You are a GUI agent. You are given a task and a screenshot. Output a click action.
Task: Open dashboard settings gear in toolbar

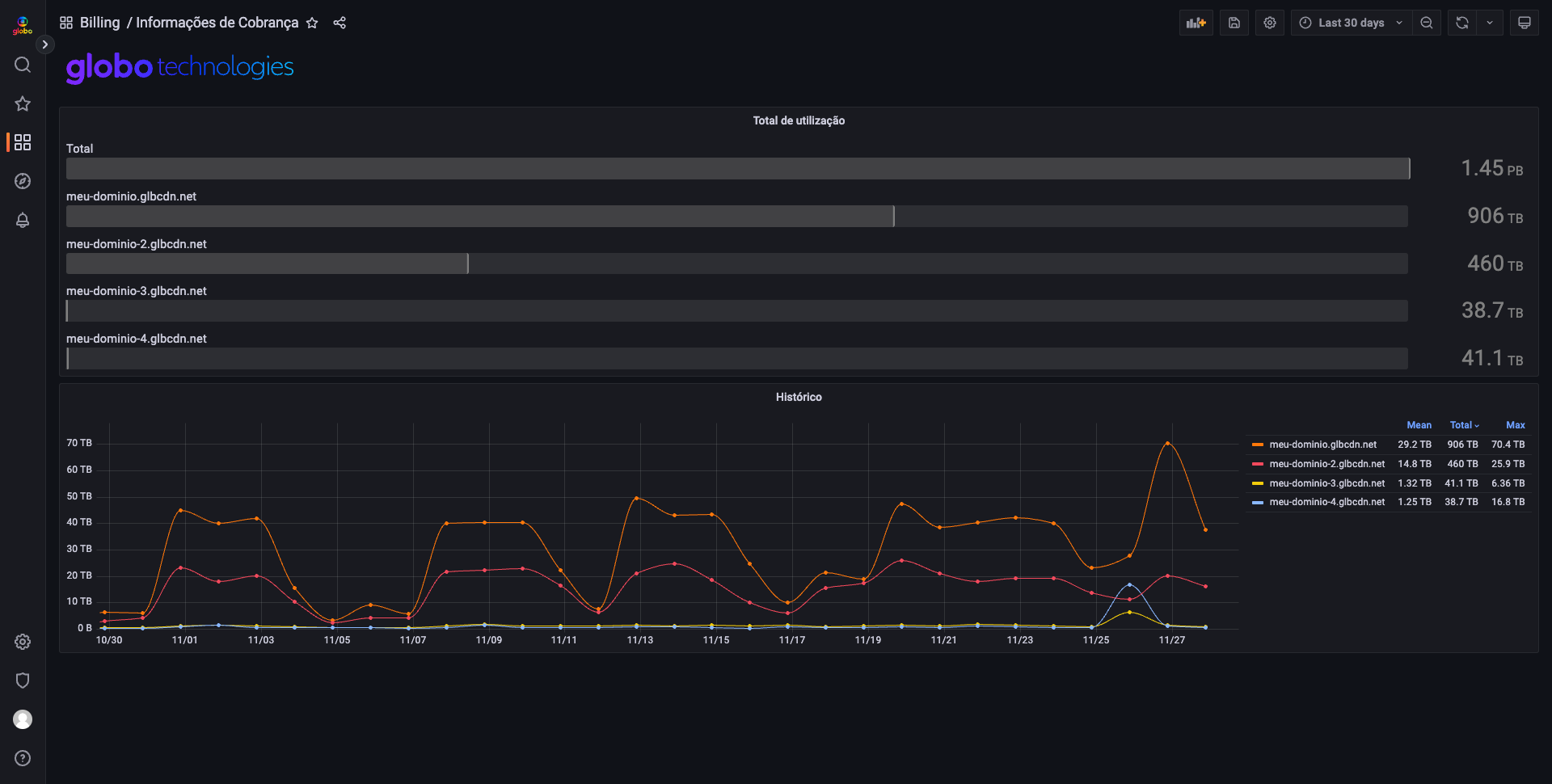pos(1270,23)
